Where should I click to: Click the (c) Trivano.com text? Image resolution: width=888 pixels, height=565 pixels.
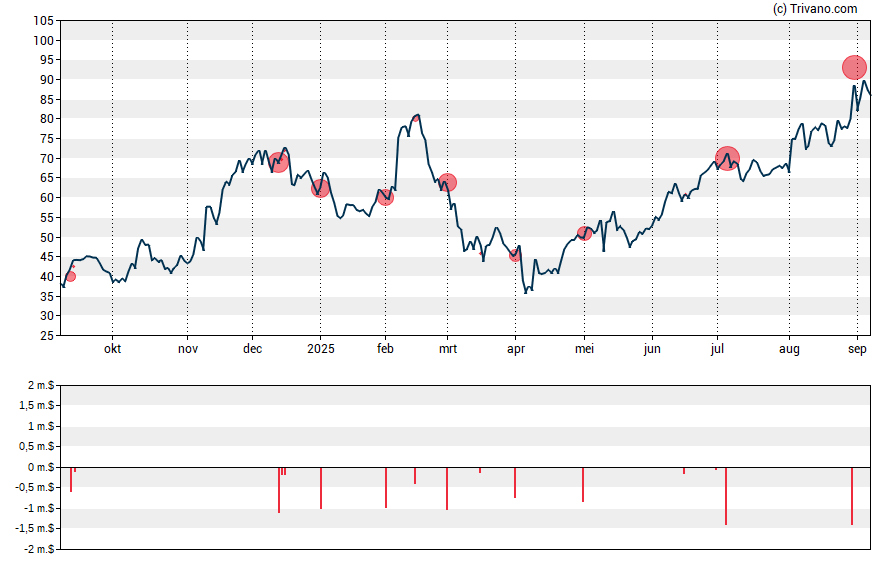tap(815, 8)
